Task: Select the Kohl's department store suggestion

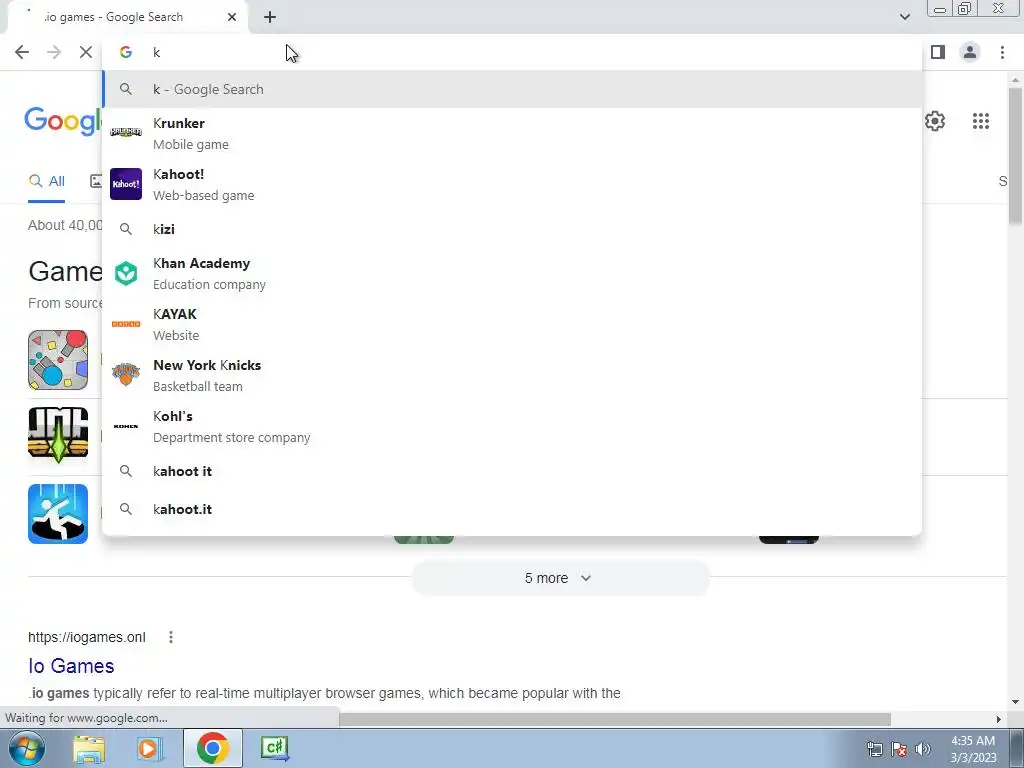Action: coord(512,426)
